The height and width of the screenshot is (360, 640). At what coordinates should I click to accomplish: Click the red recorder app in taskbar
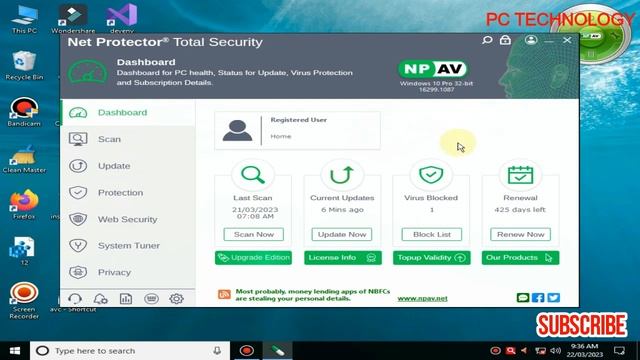coord(247,351)
